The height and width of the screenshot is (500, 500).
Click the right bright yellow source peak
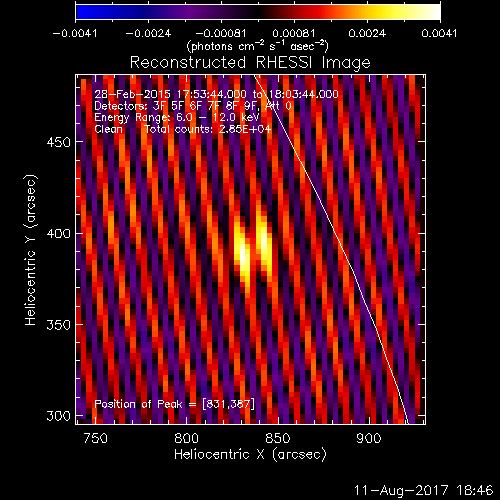(x=264, y=241)
